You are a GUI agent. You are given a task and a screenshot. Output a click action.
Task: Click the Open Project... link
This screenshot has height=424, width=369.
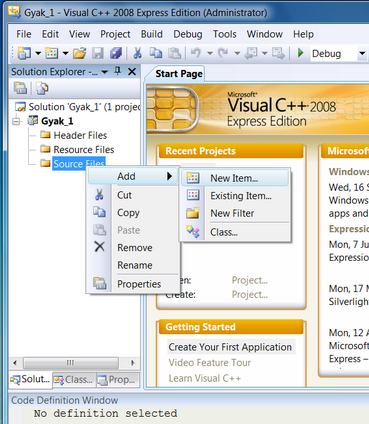(249, 280)
